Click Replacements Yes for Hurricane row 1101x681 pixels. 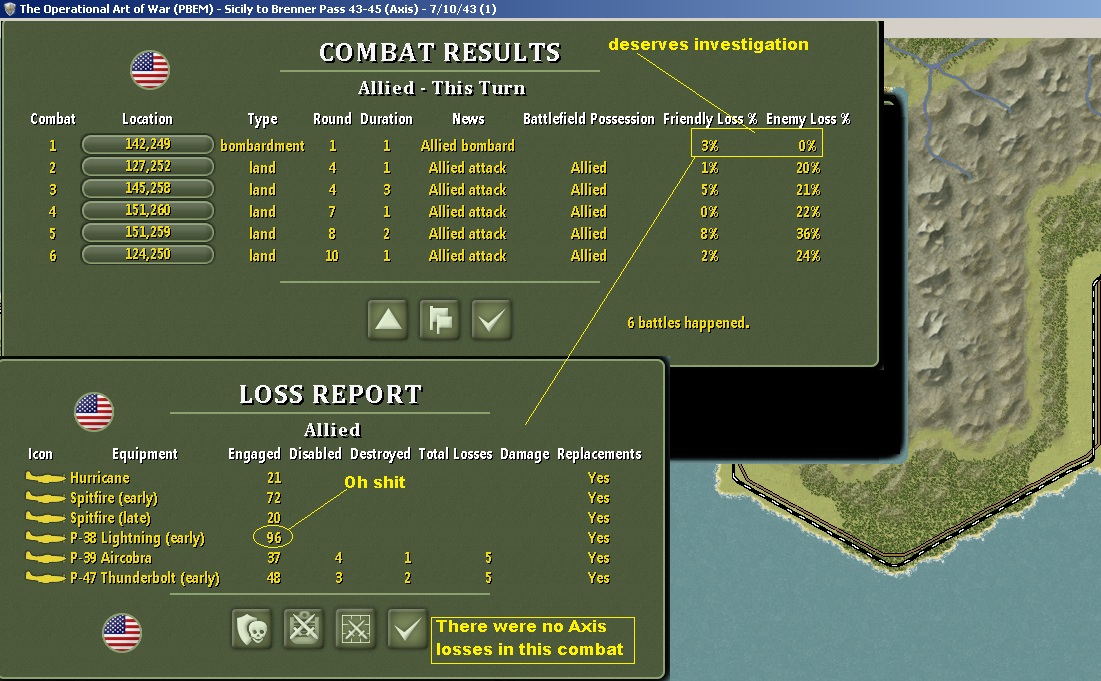(x=599, y=478)
